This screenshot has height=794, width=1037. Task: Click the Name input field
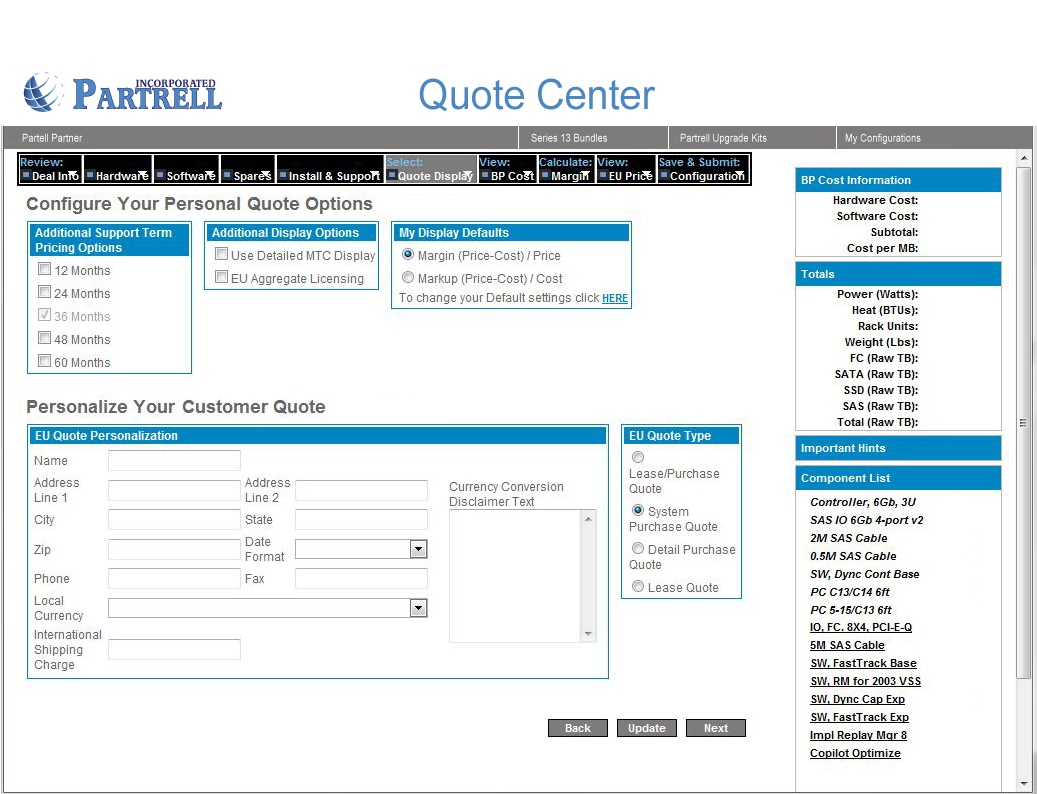(174, 460)
